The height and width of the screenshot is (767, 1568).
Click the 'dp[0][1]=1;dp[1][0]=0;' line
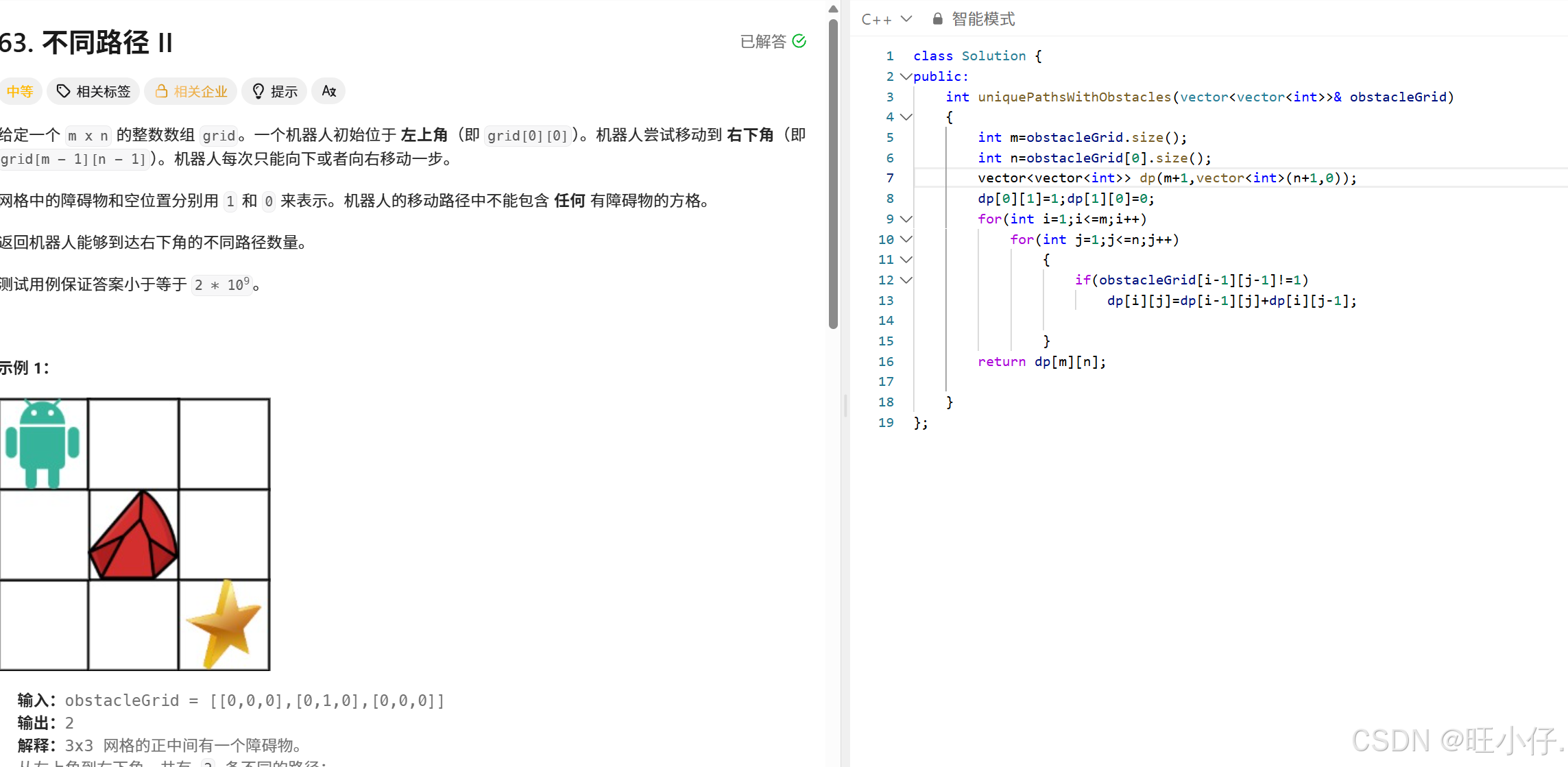pyautogui.click(x=1065, y=199)
